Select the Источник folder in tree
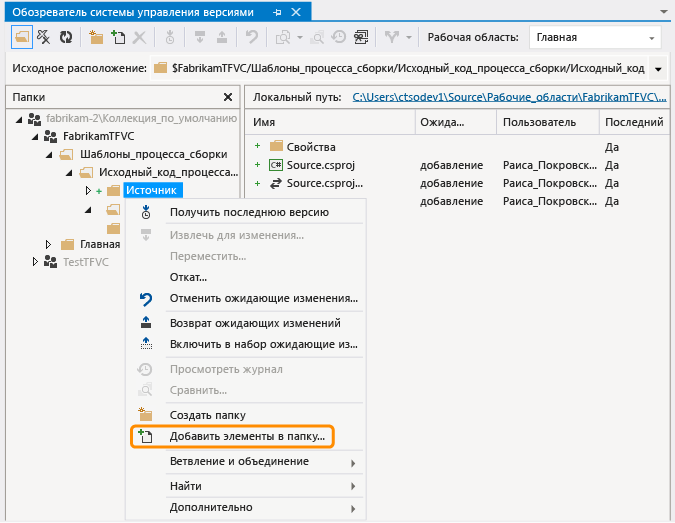 pos(152,190)
